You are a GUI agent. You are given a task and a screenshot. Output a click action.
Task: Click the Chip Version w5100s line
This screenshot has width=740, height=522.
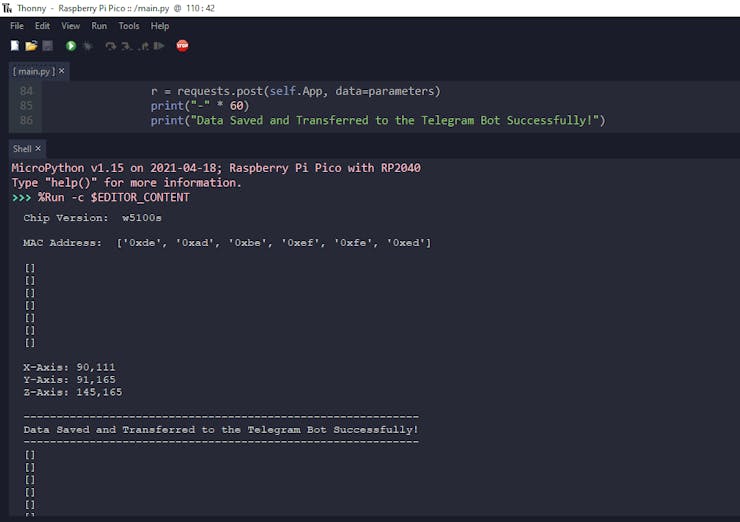pos(92,218)
